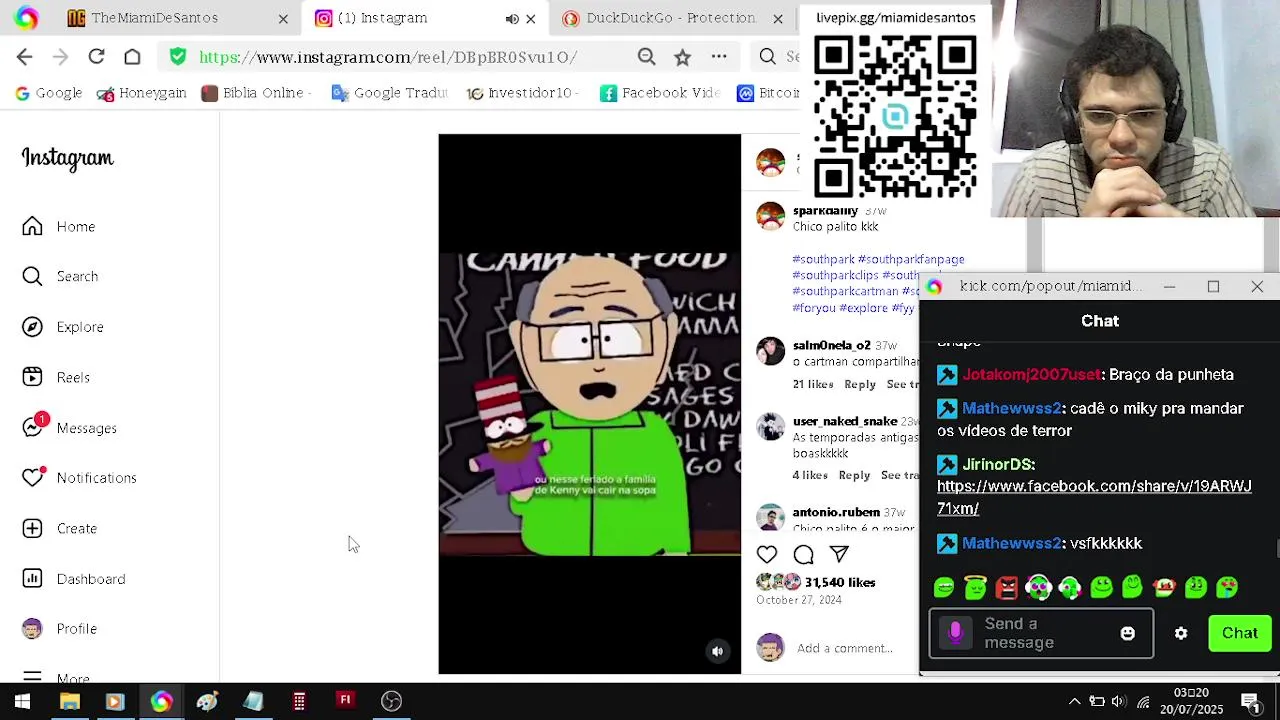The width and height of the screenshot is (1280, 720).
Task: Click the JirinorDS username in chat
Action: [x=998, y=465]
